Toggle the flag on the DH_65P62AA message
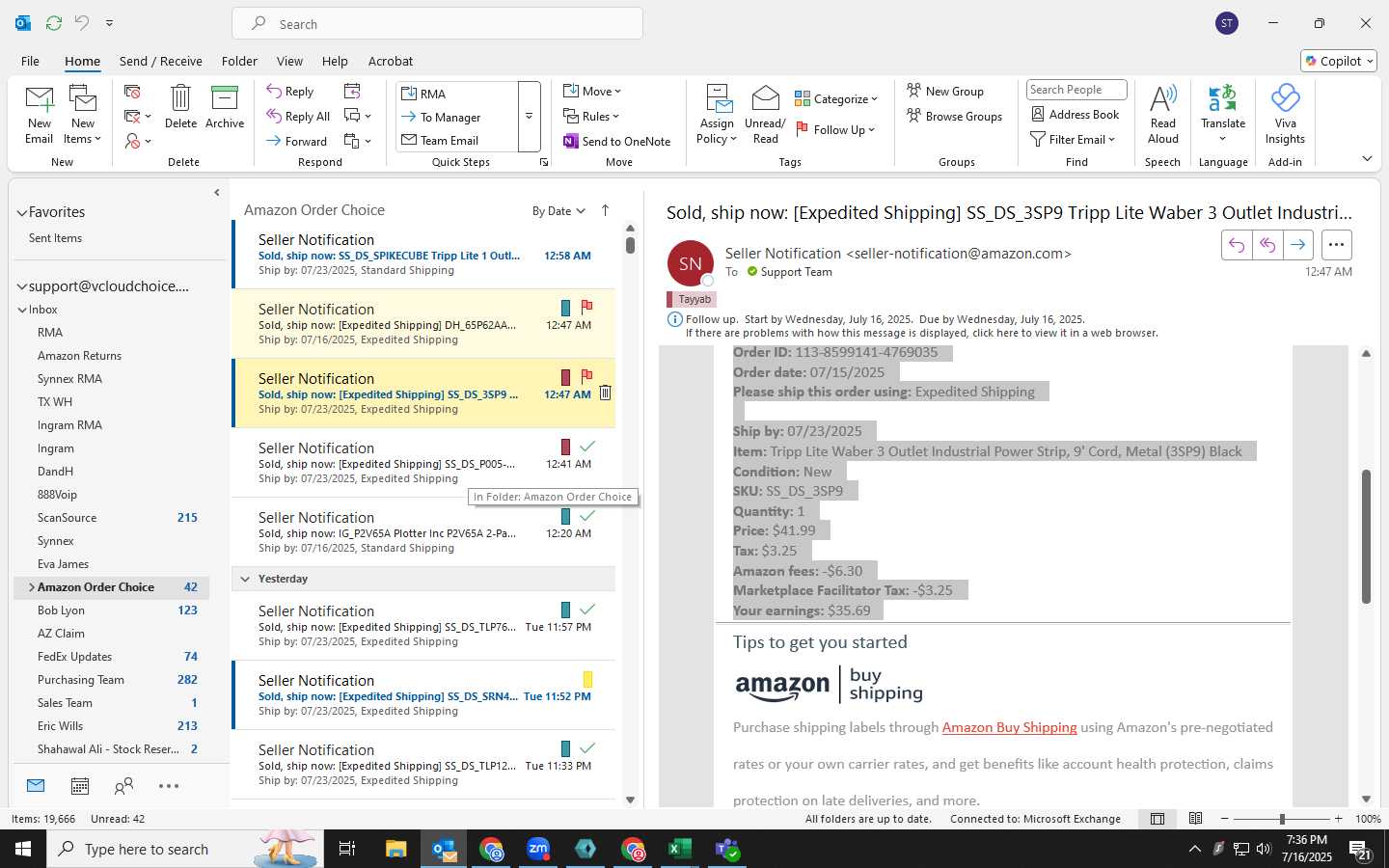The height and width of the screenshot is (868, 1389). [x=586, y=308]
